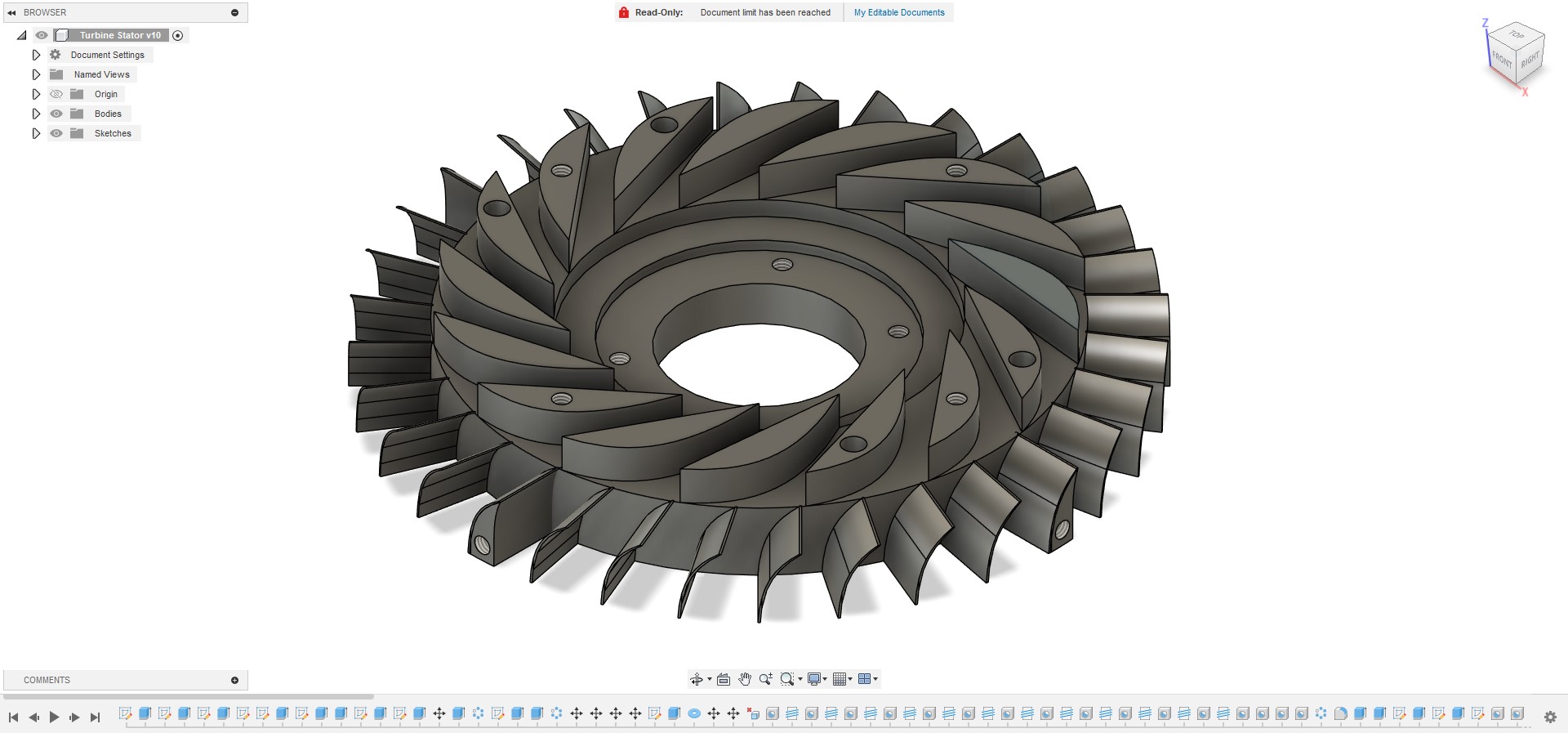Collapse the Browser panel with double arrows

pos(11,12)
